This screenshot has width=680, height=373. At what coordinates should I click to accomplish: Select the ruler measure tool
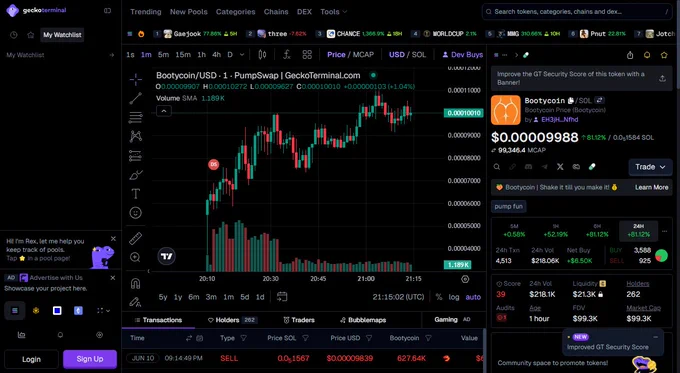tap(135, 238)
